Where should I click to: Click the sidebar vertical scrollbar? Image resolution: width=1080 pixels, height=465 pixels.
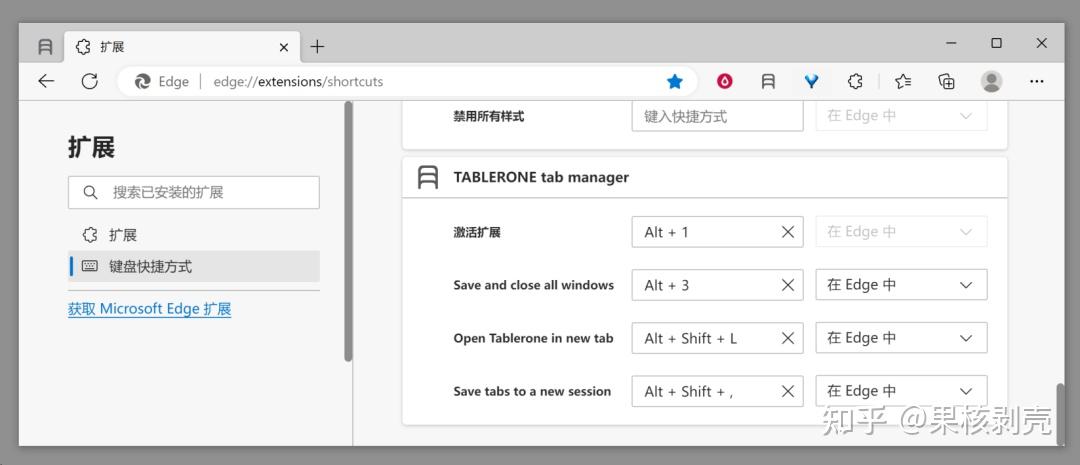pyautogui.click(x=349, y=231)
